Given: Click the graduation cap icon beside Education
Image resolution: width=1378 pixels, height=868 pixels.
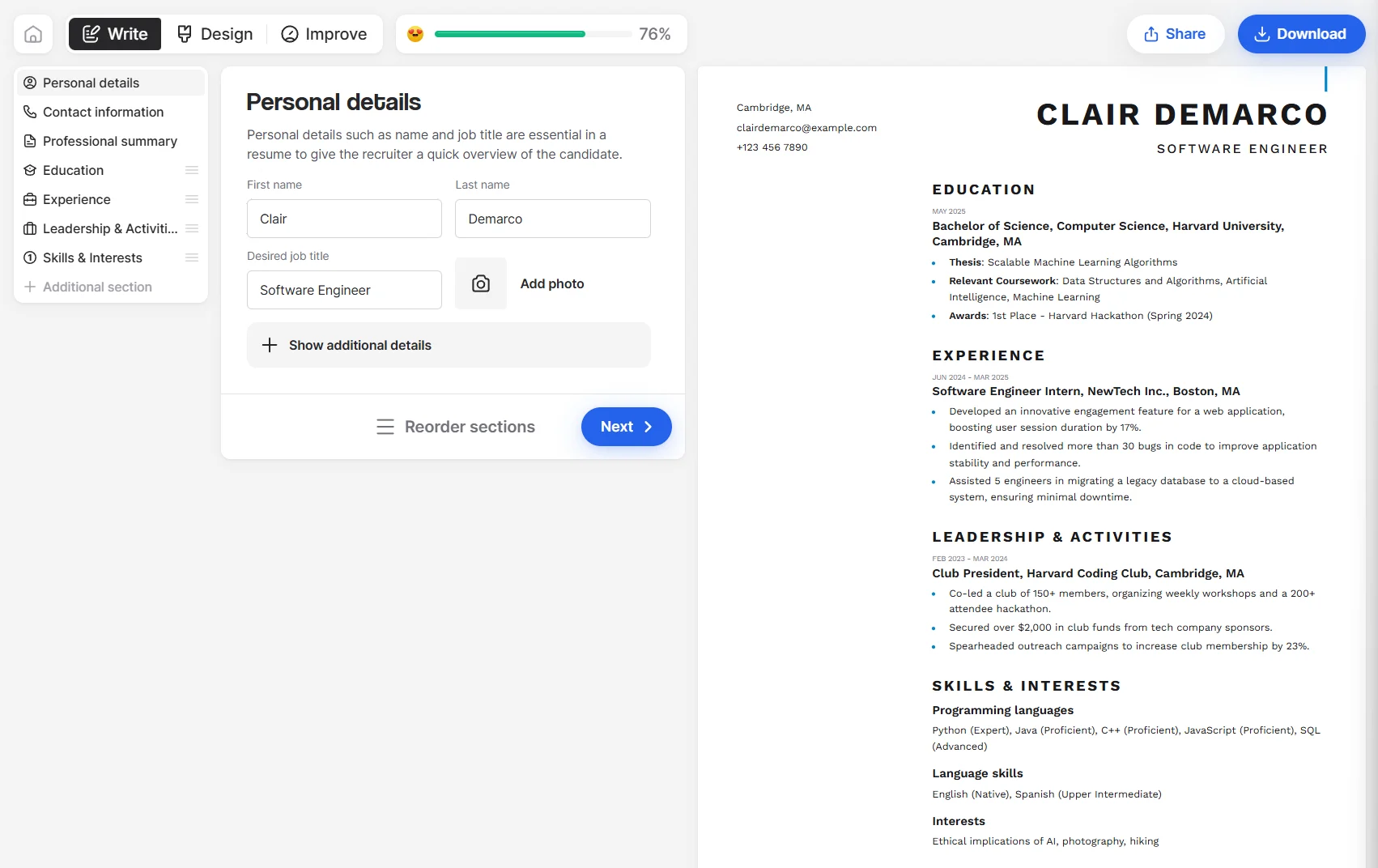Looking at the screenshot, I should pos(29,170).
